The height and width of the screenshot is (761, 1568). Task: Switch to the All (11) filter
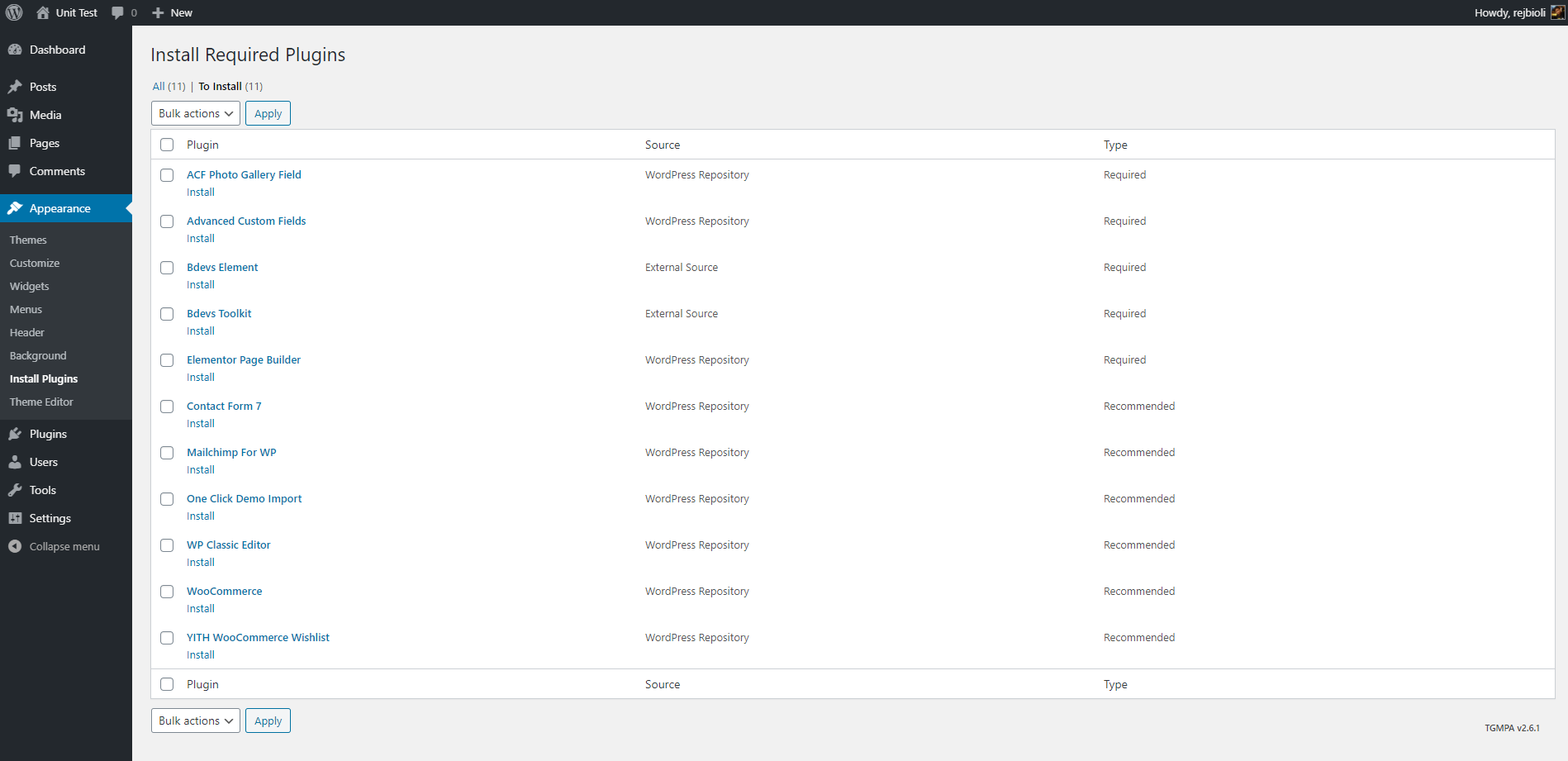[159, 86]
